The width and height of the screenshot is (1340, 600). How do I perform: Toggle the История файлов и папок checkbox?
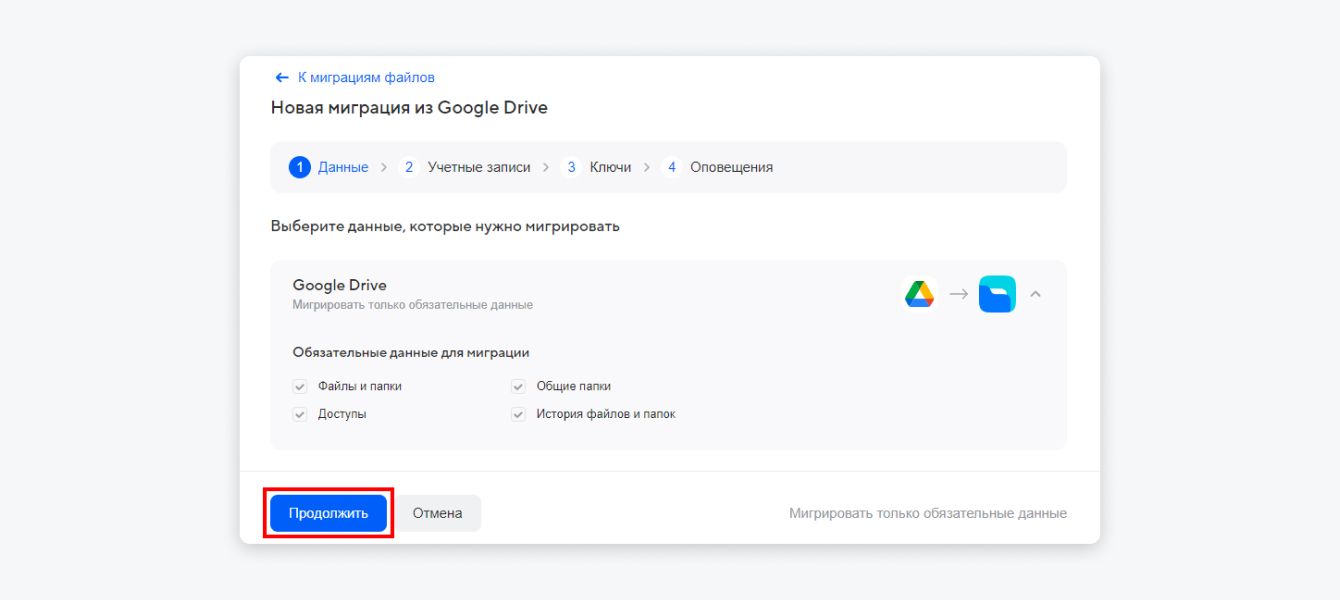518,414
